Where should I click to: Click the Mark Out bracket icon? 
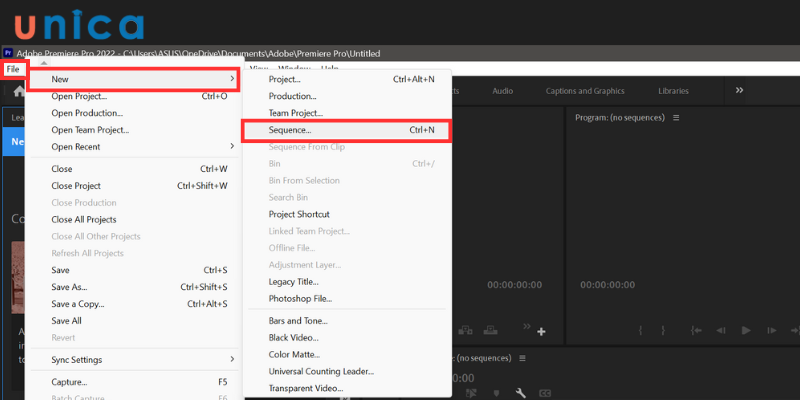pos(662,331)
